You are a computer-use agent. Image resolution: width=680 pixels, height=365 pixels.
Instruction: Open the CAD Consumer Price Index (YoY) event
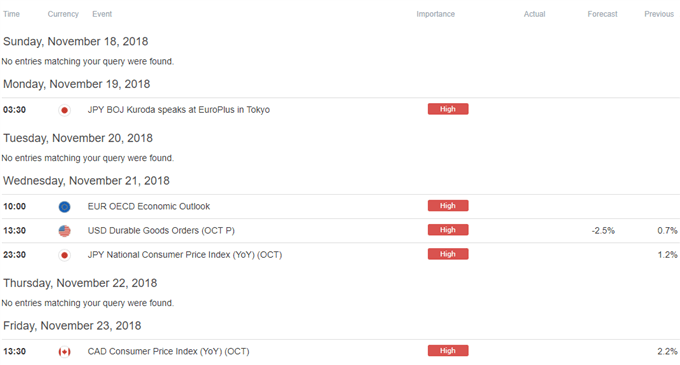coord(168,351)
